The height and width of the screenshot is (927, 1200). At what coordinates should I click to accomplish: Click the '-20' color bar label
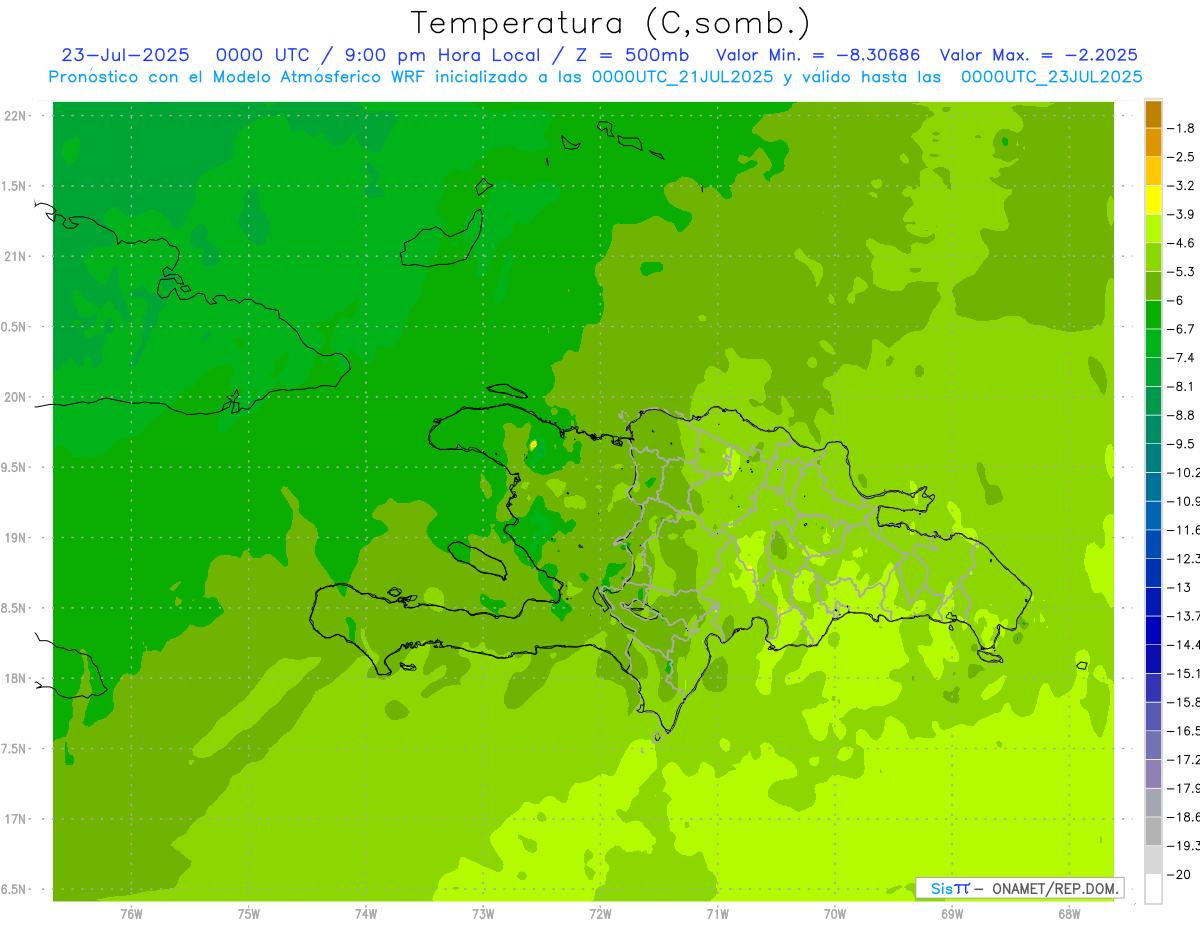[x=1179, y=874]
